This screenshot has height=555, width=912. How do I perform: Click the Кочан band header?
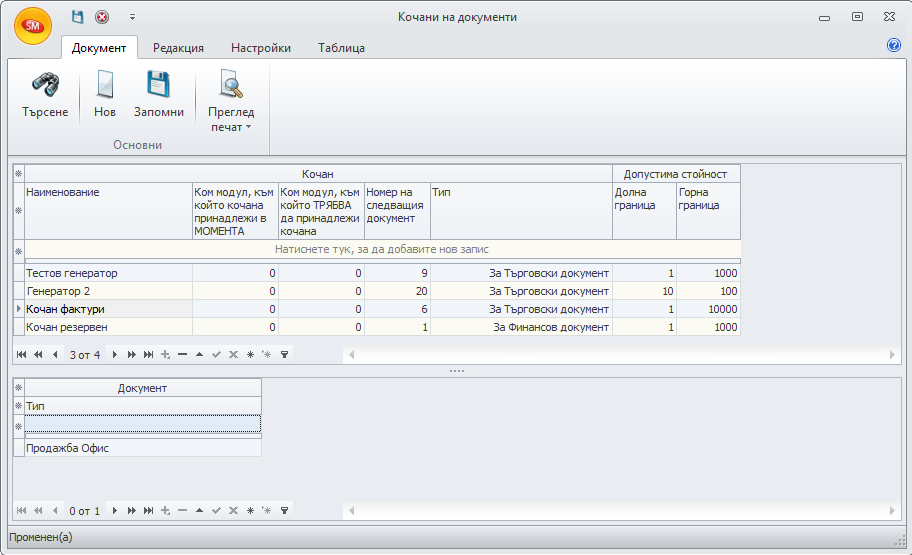tap(318, 174)
